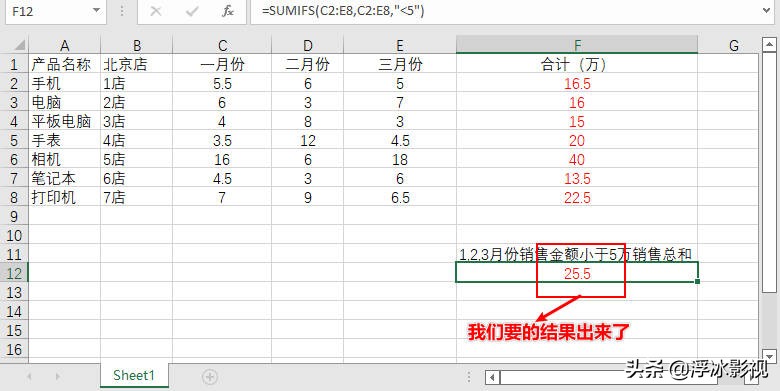780x391 pixels.
Task: Click the 合计（万） header cell
Action: point(577,64)
